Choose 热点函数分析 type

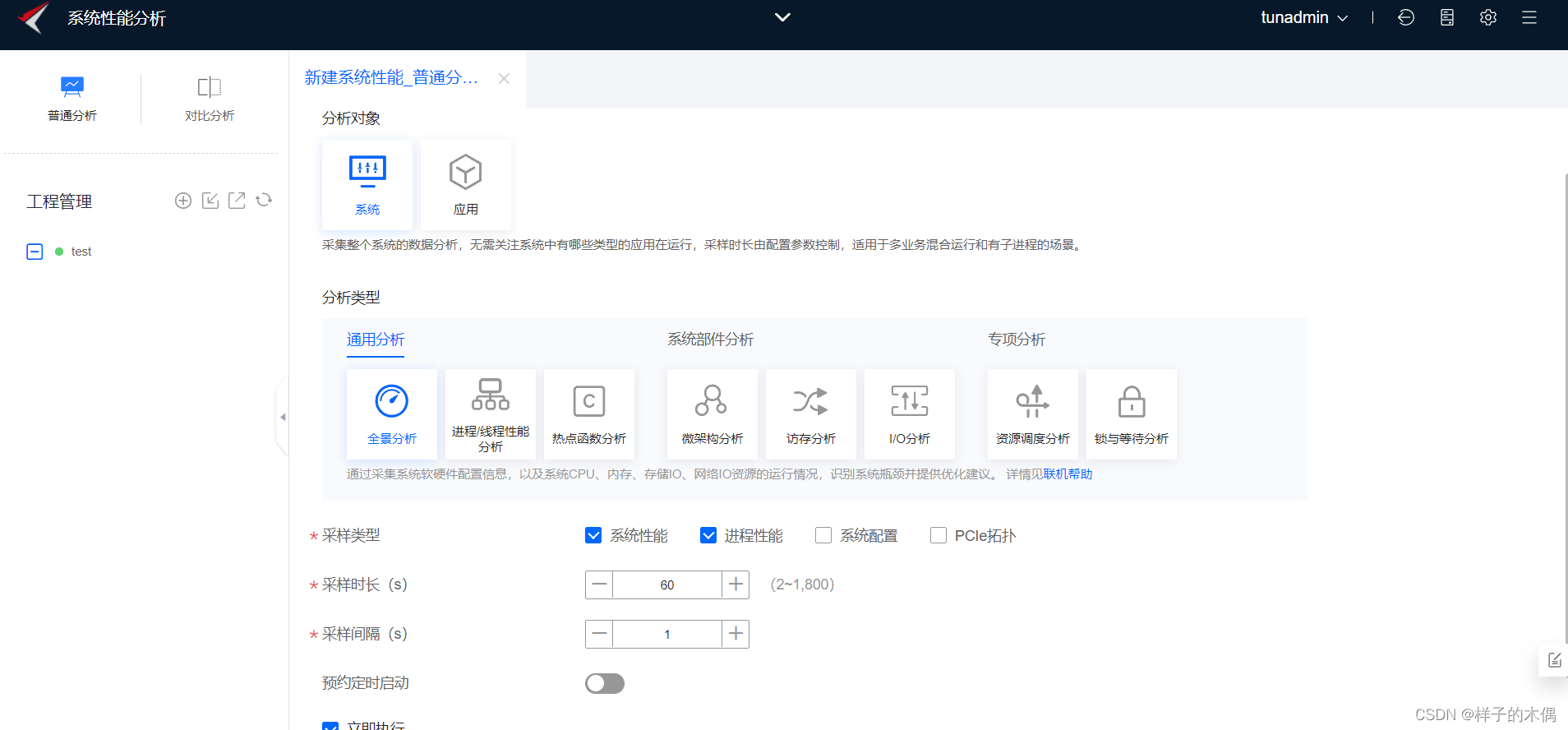(x=589, y=414)
